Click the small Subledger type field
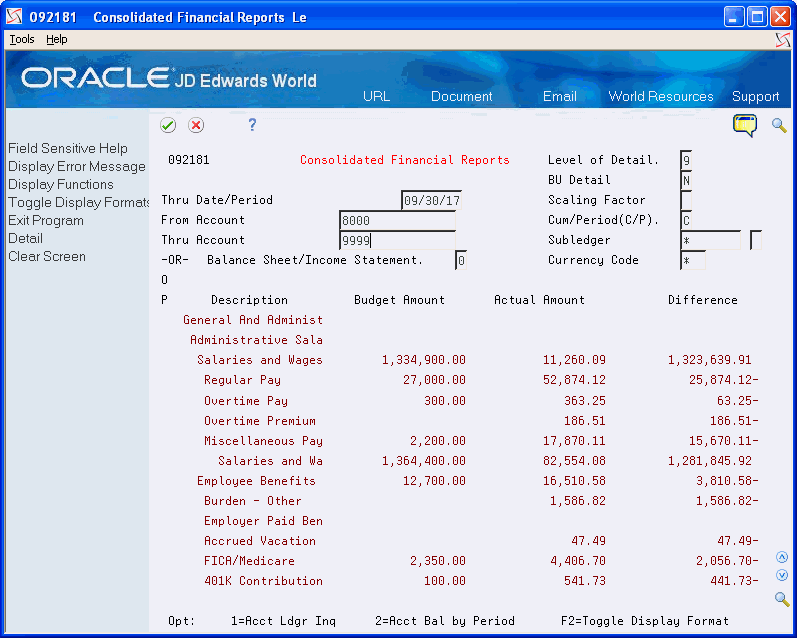This screenshot has height=638, width=797. click(x=756, y=240)
